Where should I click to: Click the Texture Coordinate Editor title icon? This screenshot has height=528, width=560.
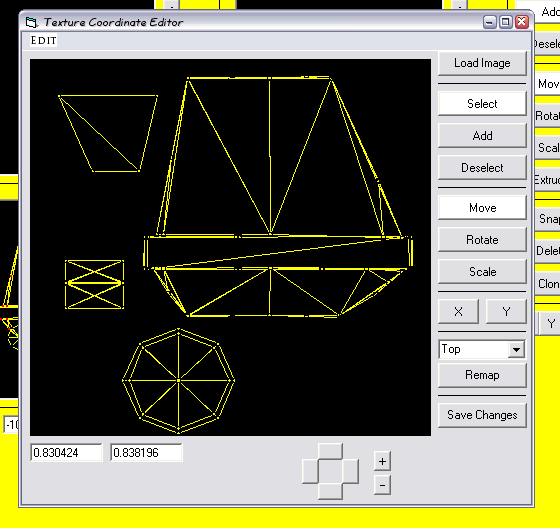pos(31,23)
